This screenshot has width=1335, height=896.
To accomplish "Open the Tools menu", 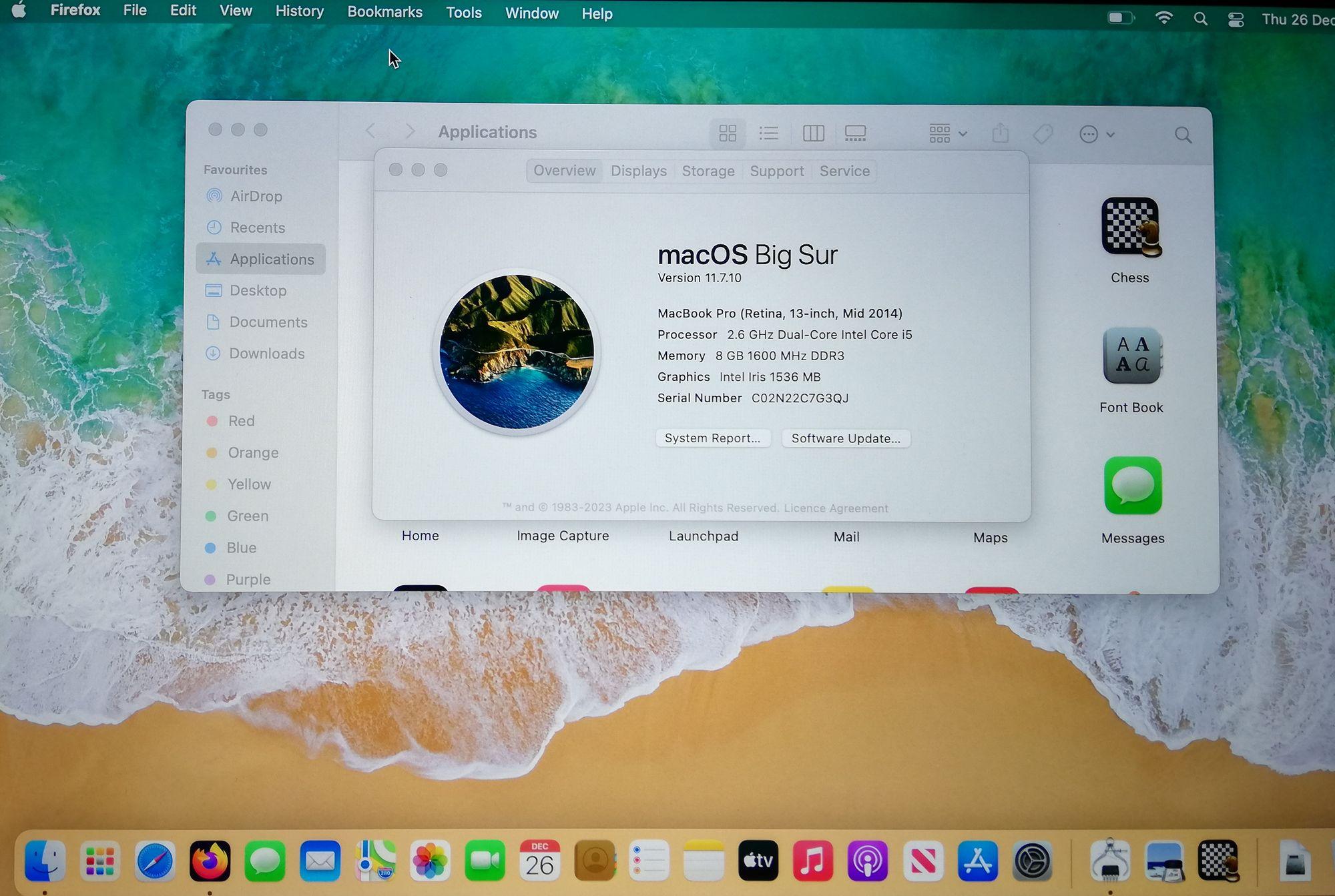I will point(464,13).
